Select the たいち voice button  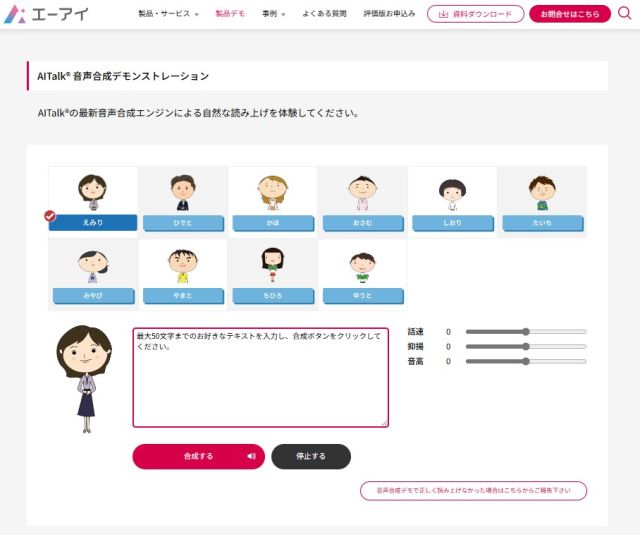tap(542, 223)
